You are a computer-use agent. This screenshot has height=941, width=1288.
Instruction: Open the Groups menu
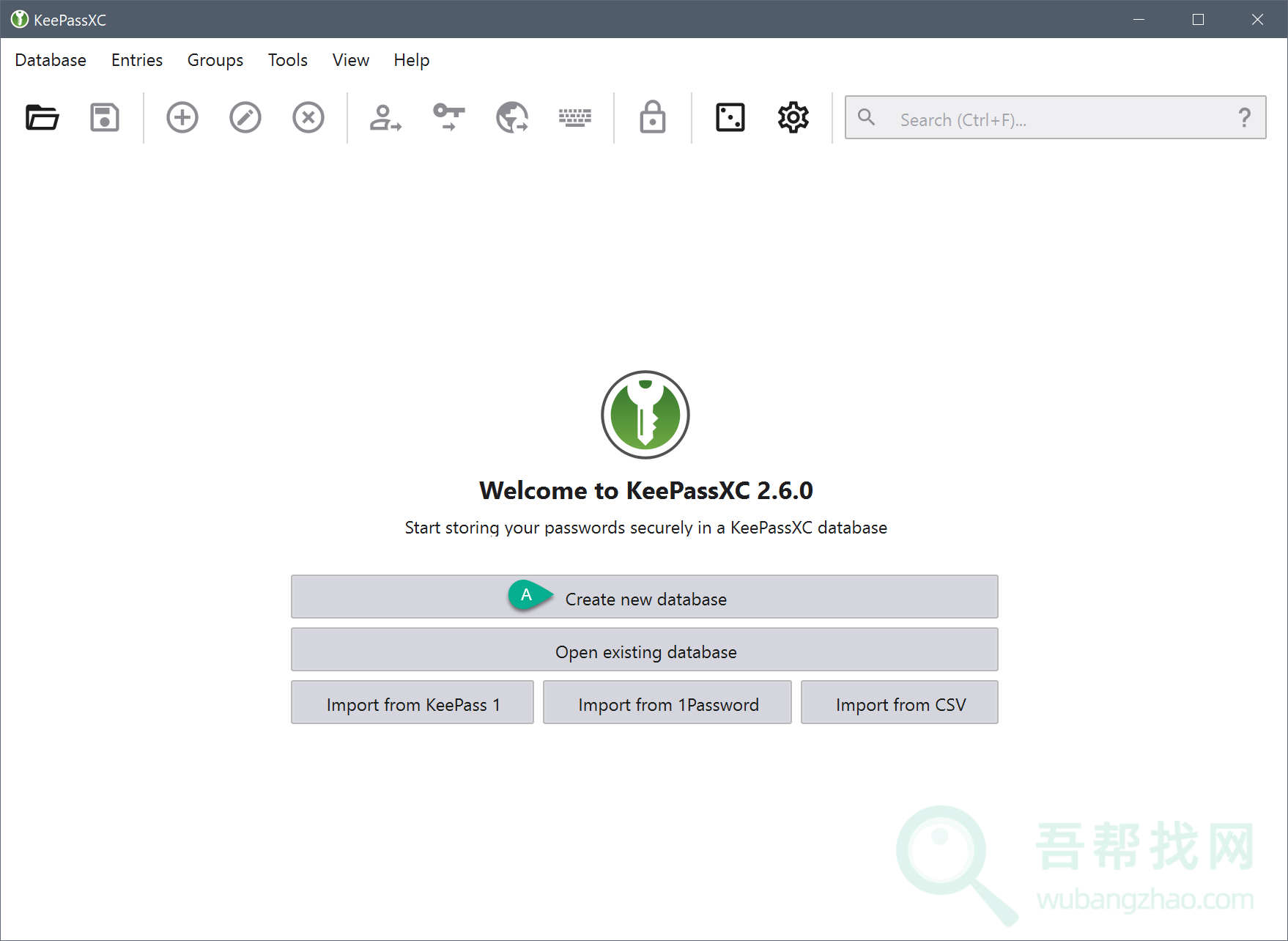[215, 60]
